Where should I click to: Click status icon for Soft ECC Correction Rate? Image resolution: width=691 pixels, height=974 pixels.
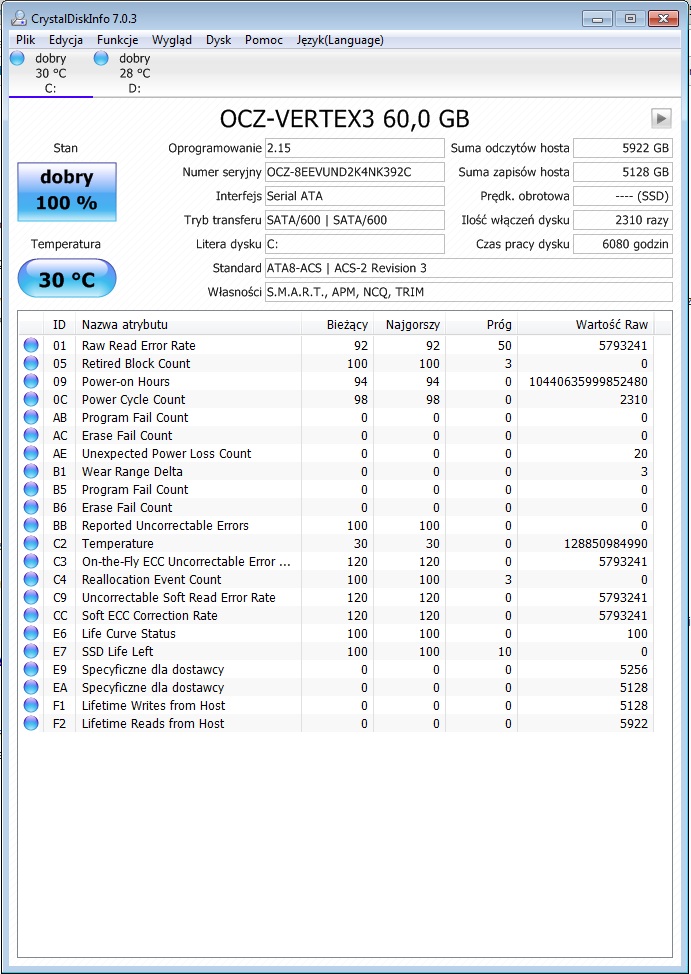coord(31,616)
